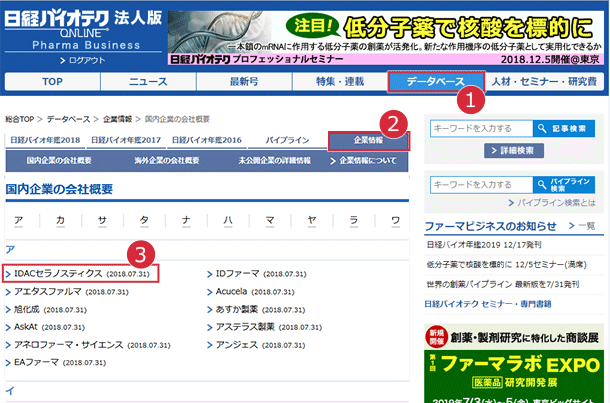Jump to タ index letter
This screenshot has width=610, height=403.
tap(144, 221)
